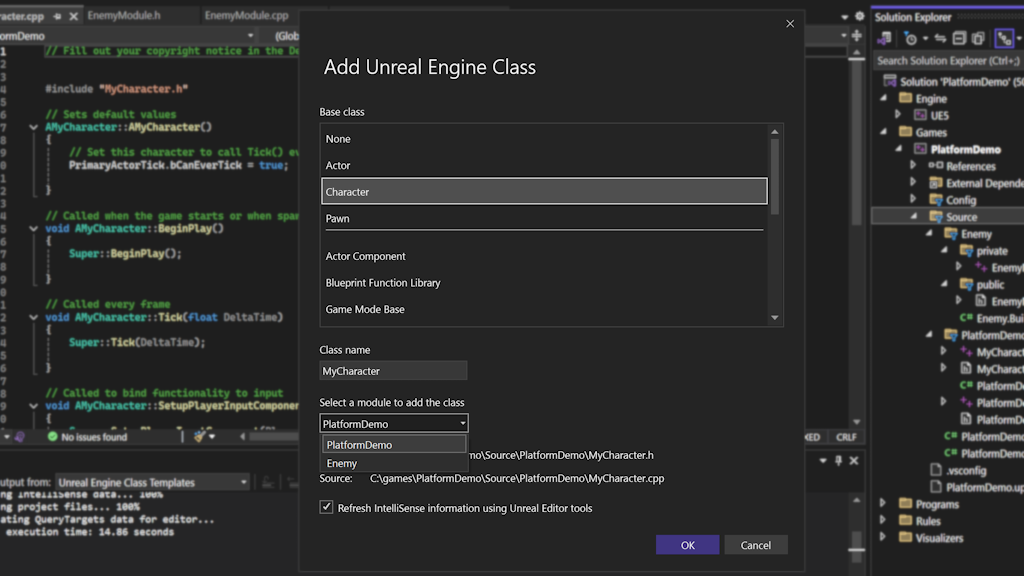Open the module selection combo box

coord(393,424)
